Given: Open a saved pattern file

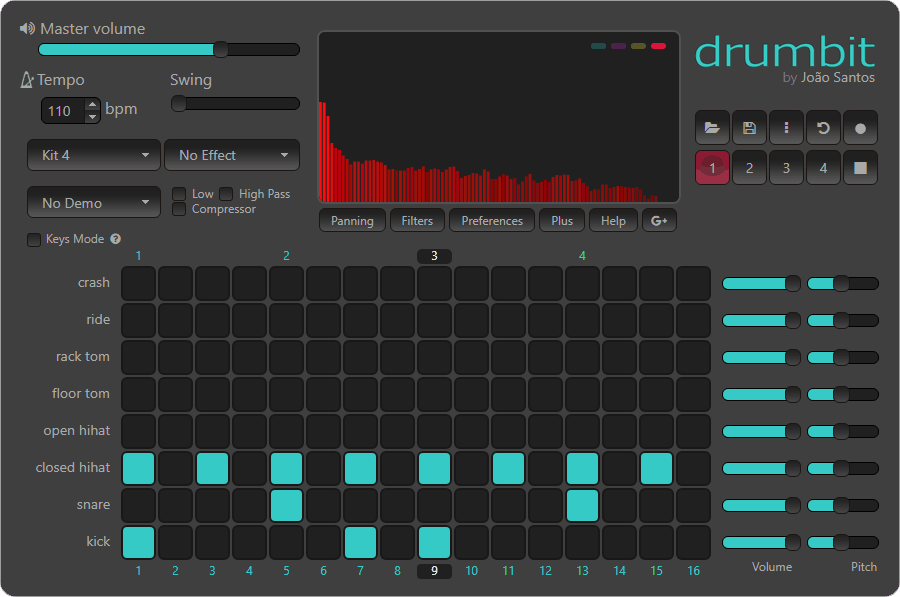Looking at the screenshot, I should pos(711,127).
